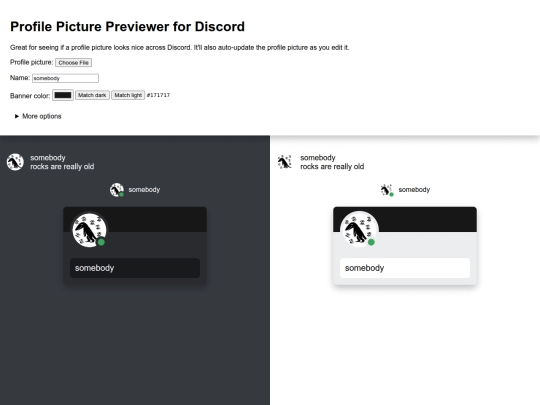
Task: Click the Match light button
Action: click(128, 95)
